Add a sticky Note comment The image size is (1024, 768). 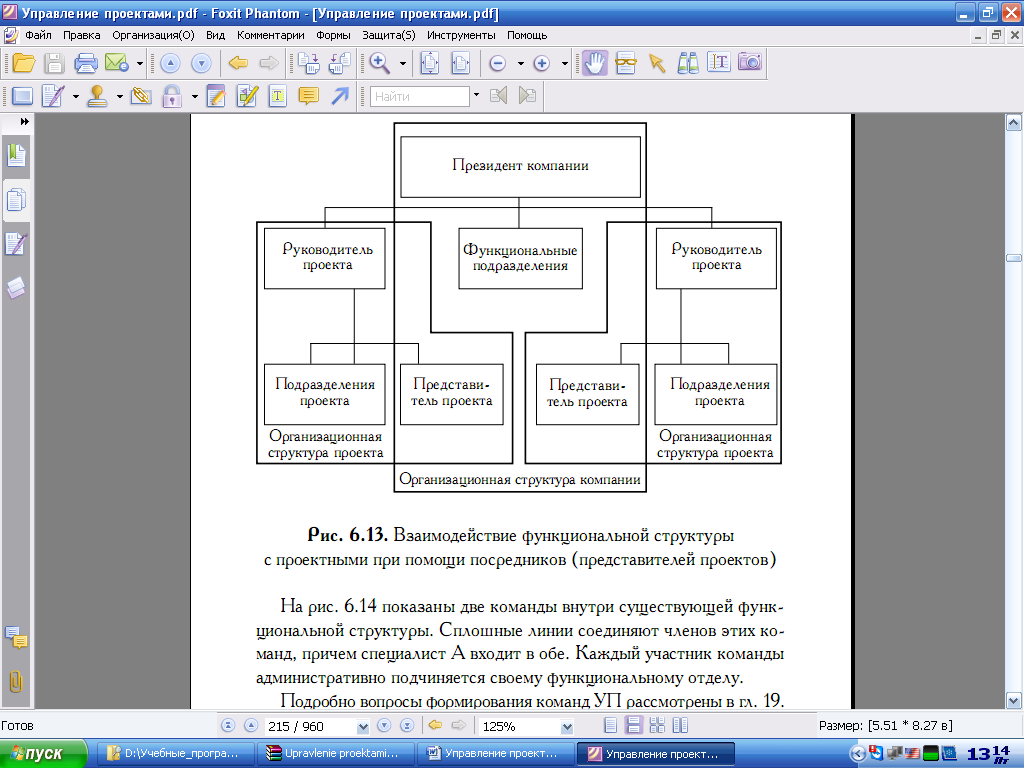point(308,97)
